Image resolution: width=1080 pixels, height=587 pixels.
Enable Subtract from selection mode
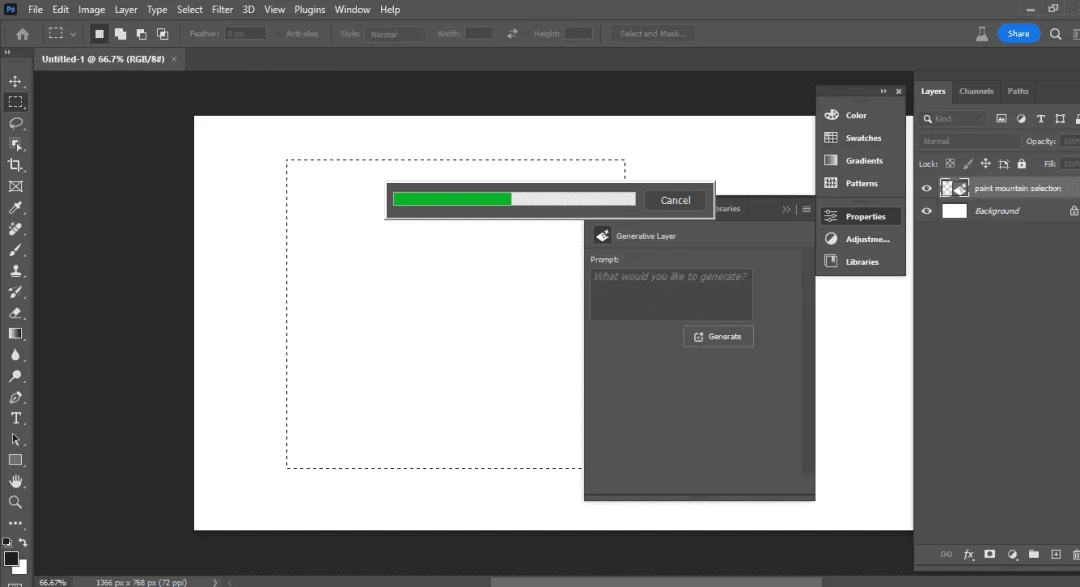tap(141, 34)
